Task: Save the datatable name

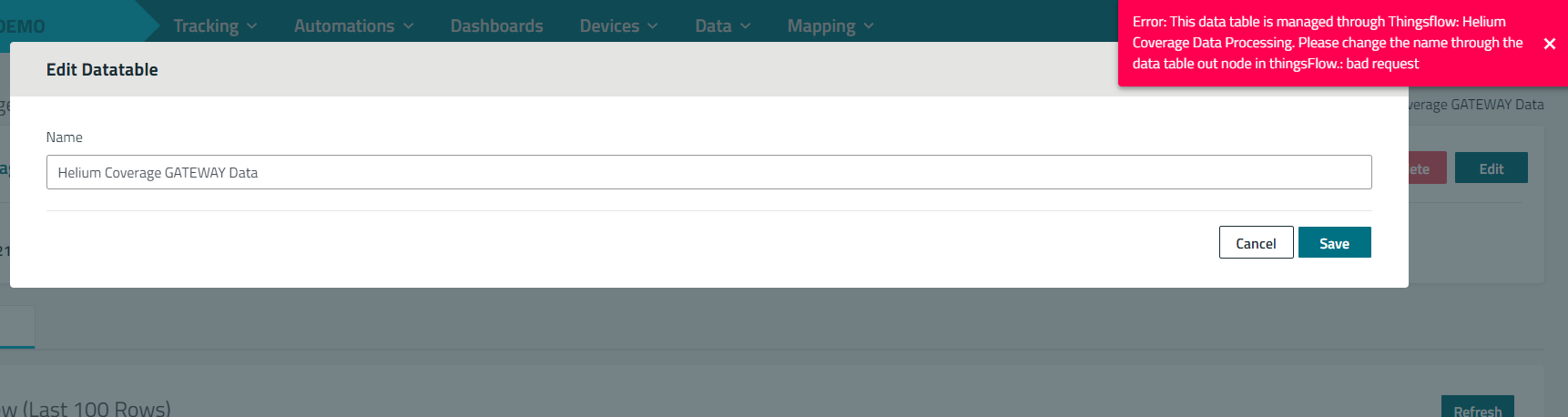Action: coord(1334,243)
